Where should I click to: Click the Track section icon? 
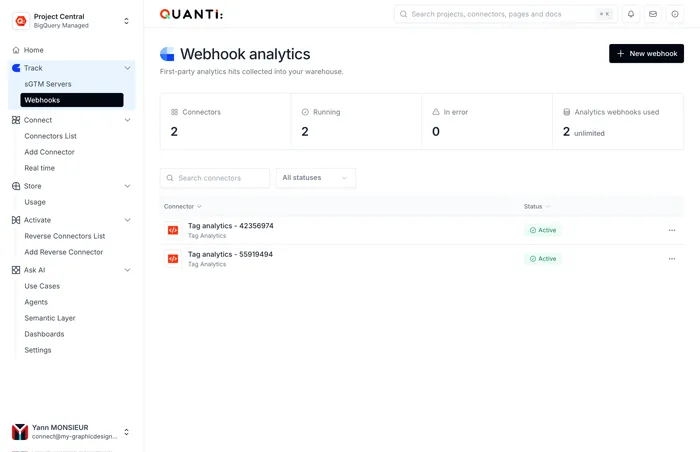click(16, 68)
